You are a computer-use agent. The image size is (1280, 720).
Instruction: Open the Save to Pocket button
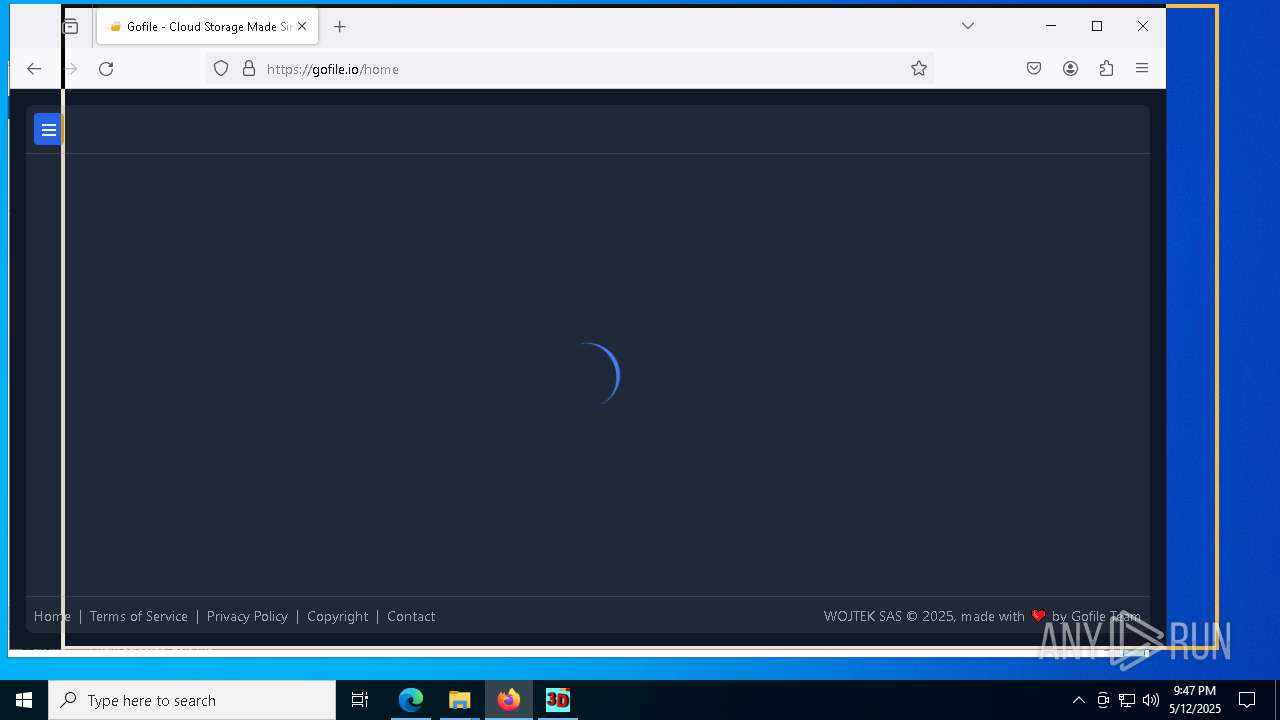[1034, 69]
